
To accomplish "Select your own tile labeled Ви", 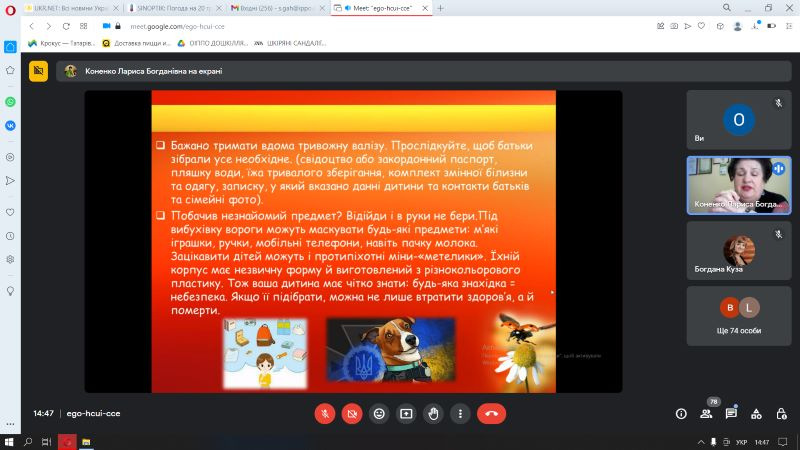I will [x=739, y=120].
